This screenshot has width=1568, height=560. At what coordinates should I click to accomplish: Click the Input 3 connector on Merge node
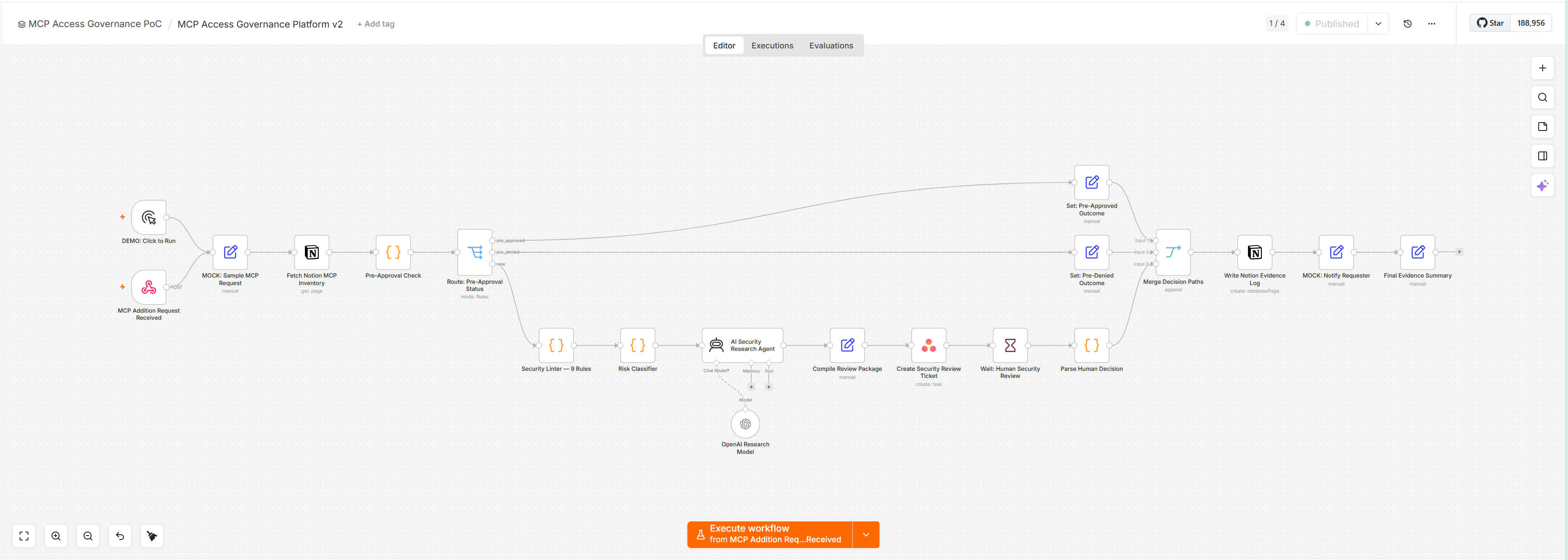pyautogui.click(x=1155, y=264)
